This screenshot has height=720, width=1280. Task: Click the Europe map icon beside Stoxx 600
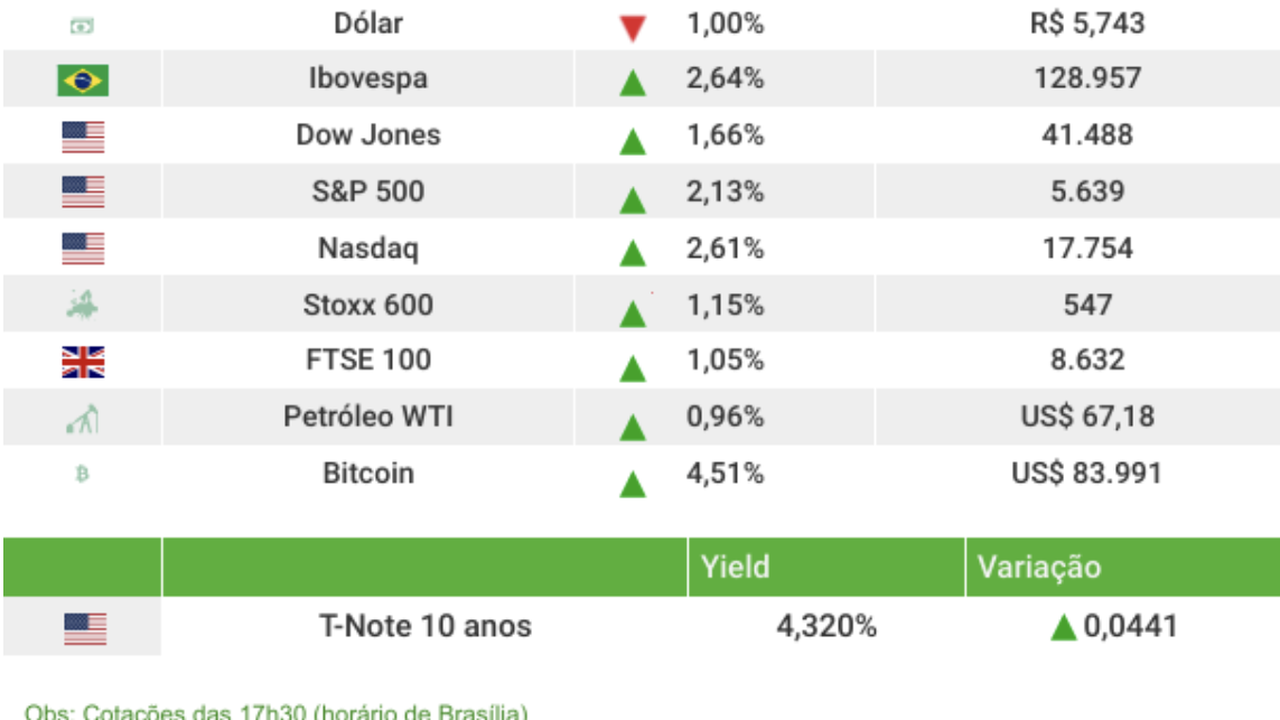click(x=83, y=305)
